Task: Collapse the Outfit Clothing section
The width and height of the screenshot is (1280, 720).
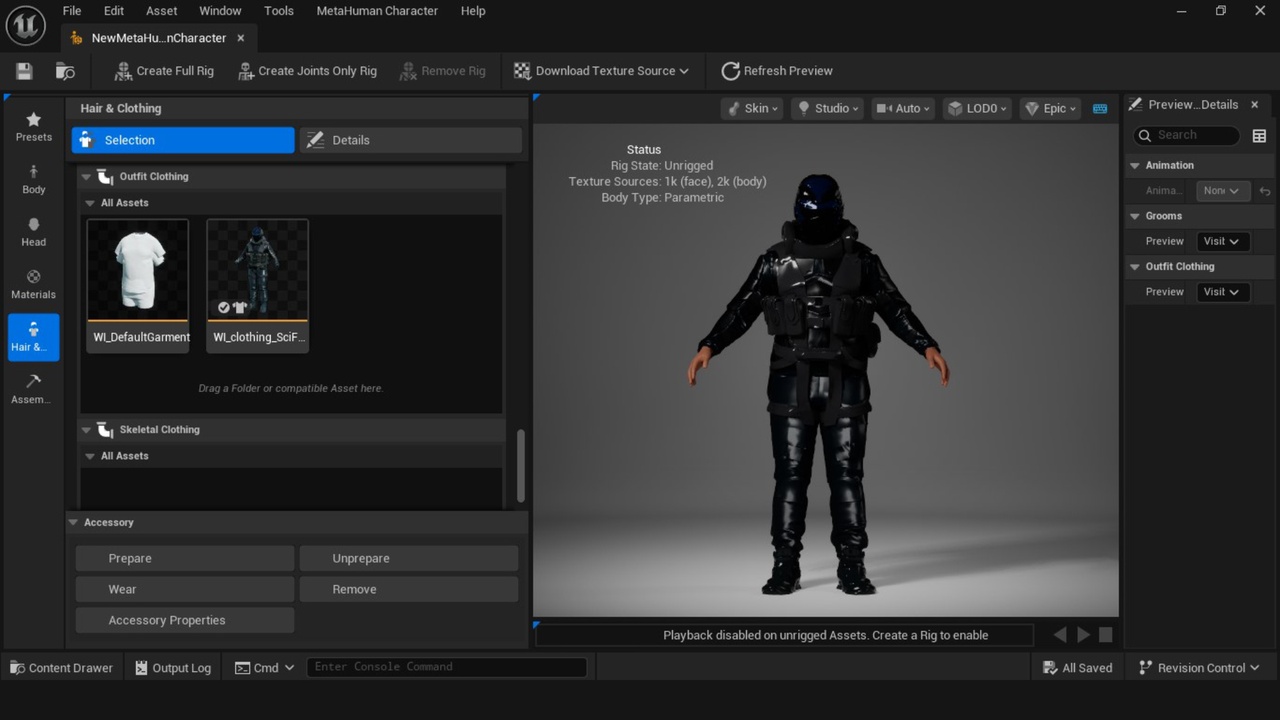Action: tap(86, 177)
